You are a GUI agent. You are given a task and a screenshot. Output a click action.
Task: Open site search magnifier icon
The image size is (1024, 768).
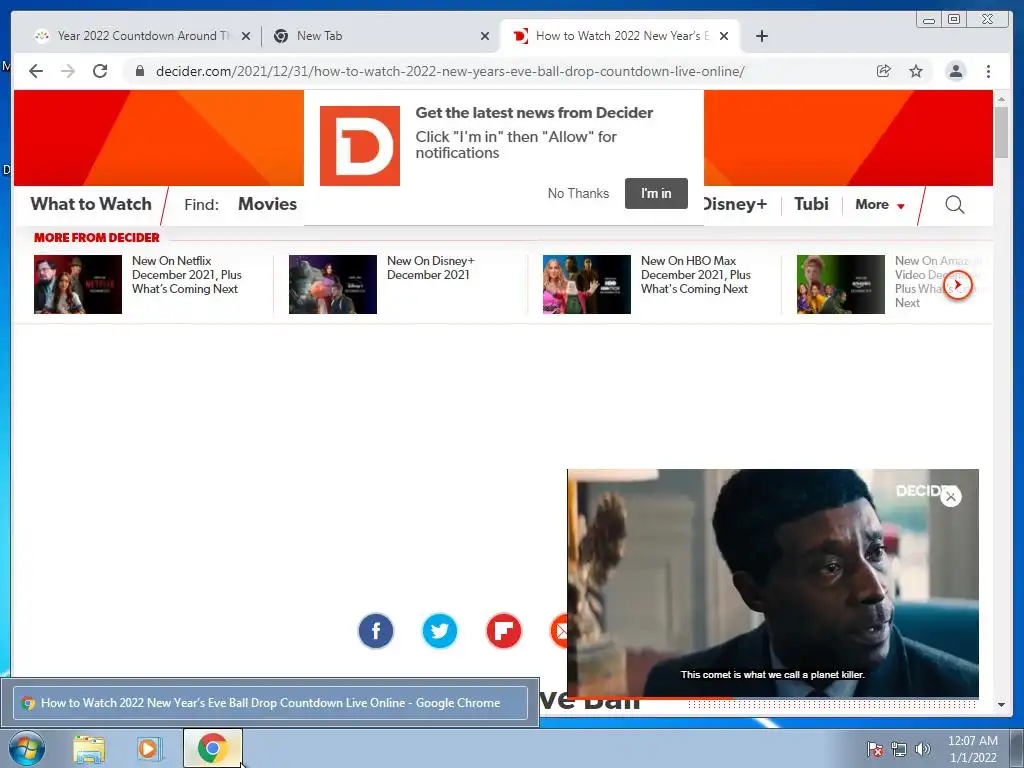pos(954,205)
